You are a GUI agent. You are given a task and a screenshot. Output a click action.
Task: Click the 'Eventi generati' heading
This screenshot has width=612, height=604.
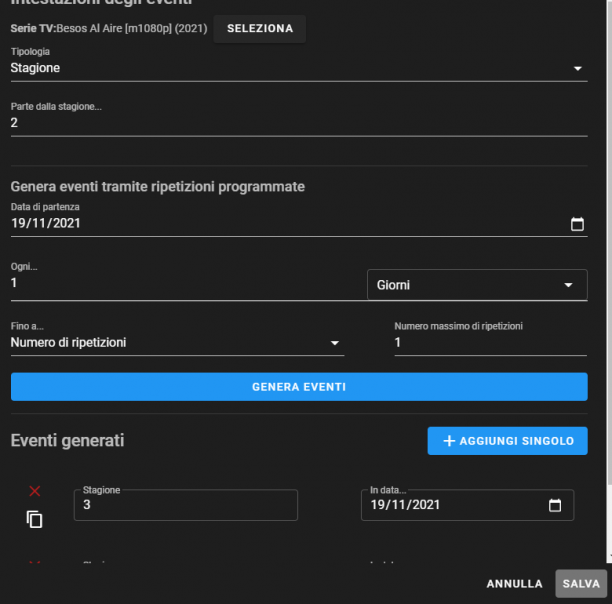pos(68,441)
